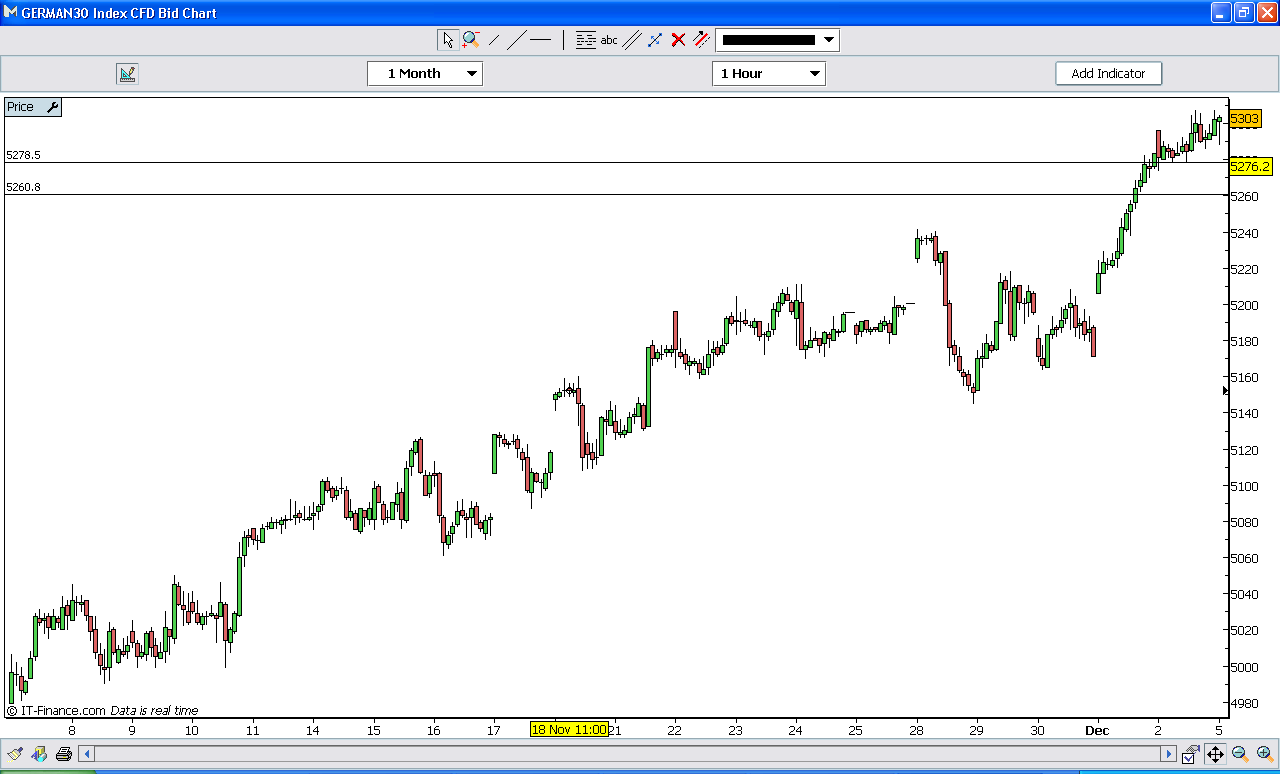Viewport: 1280px width, 774px height.
Task: Click the paintbrush icon in bottom bar
Action: click(15, 754)
